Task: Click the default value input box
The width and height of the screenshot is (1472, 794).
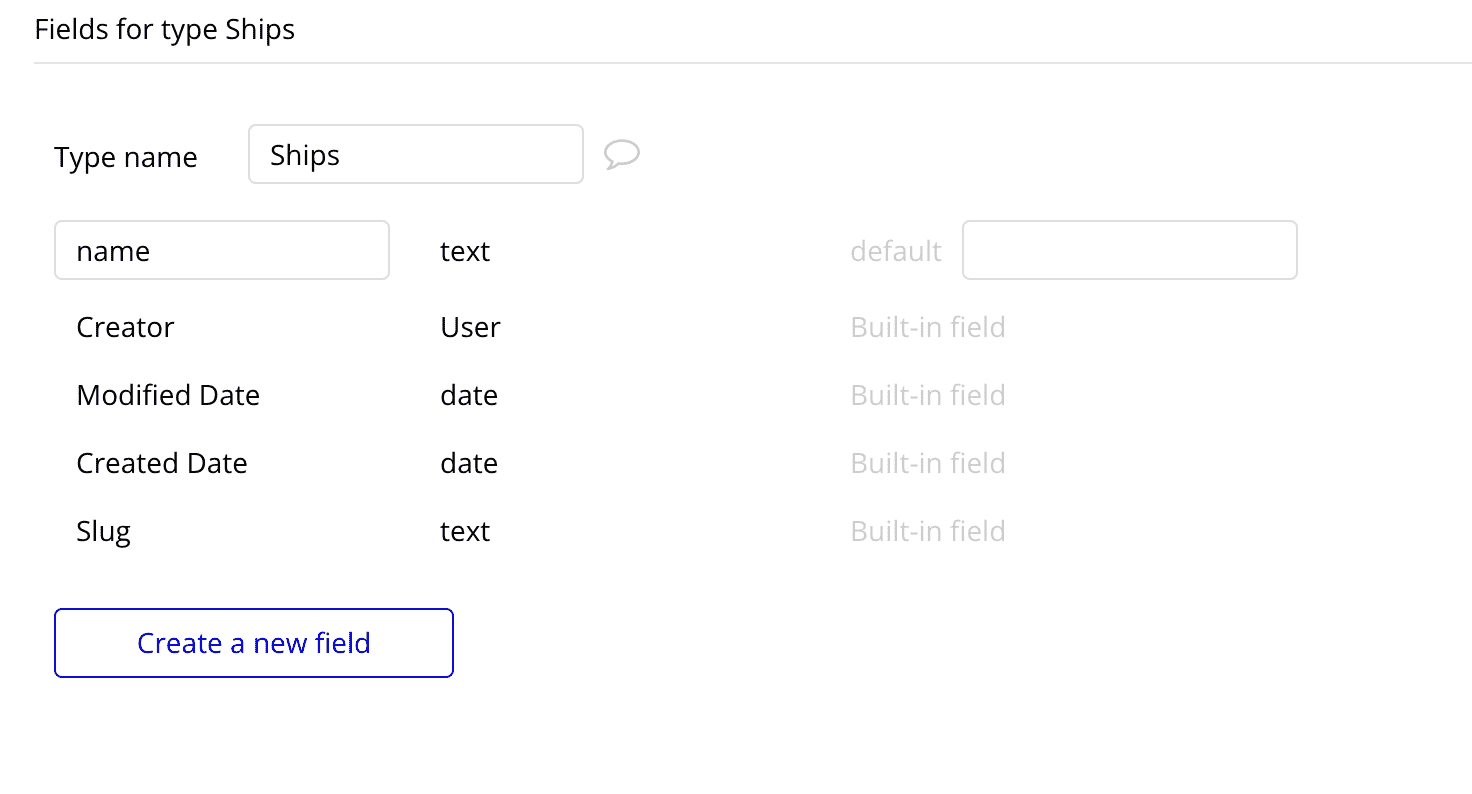Action: 1130,250
